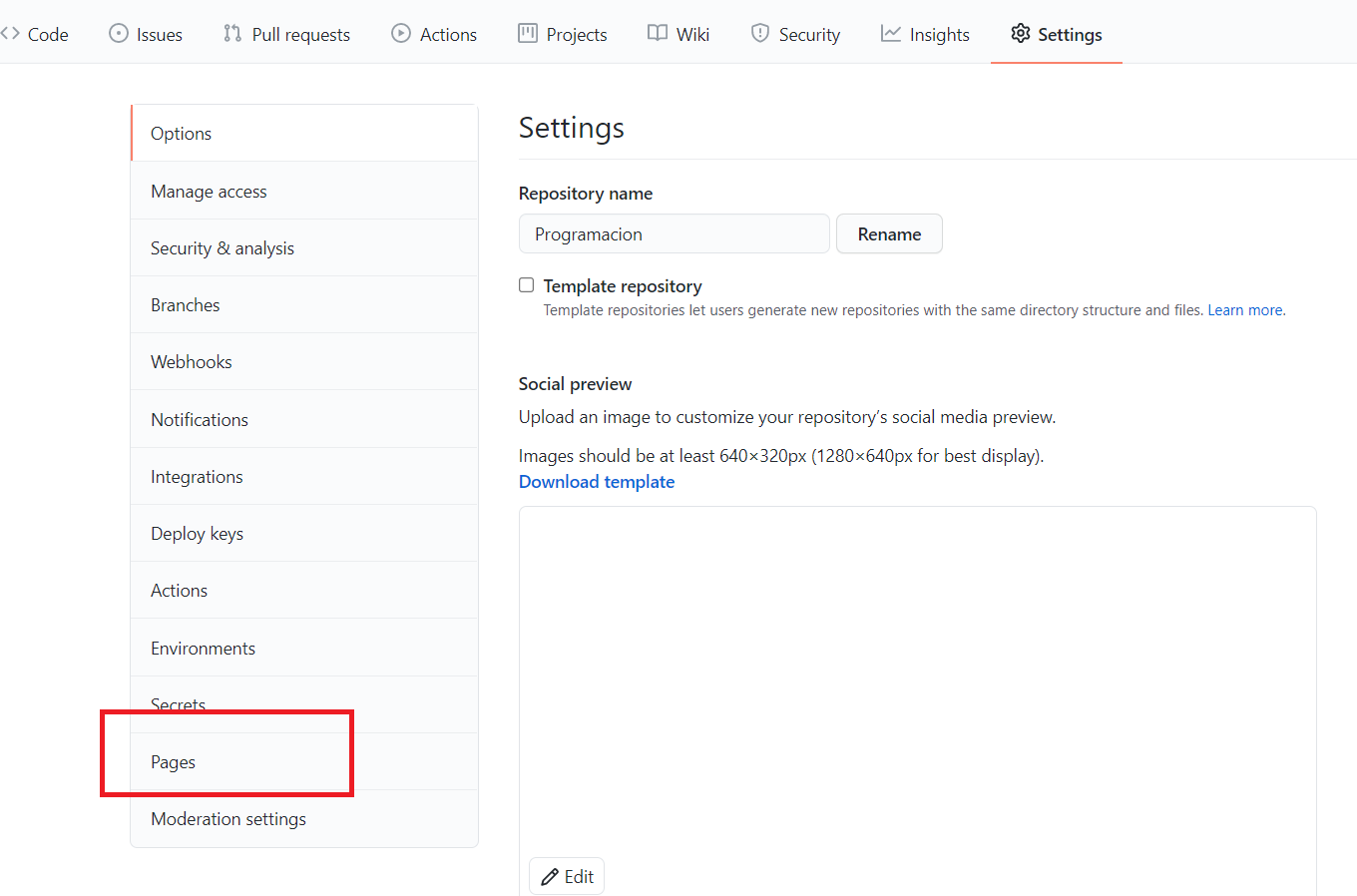This screenshot has width=1357, height=896.
Task: Click the Rename button
Action: (889, 233)
